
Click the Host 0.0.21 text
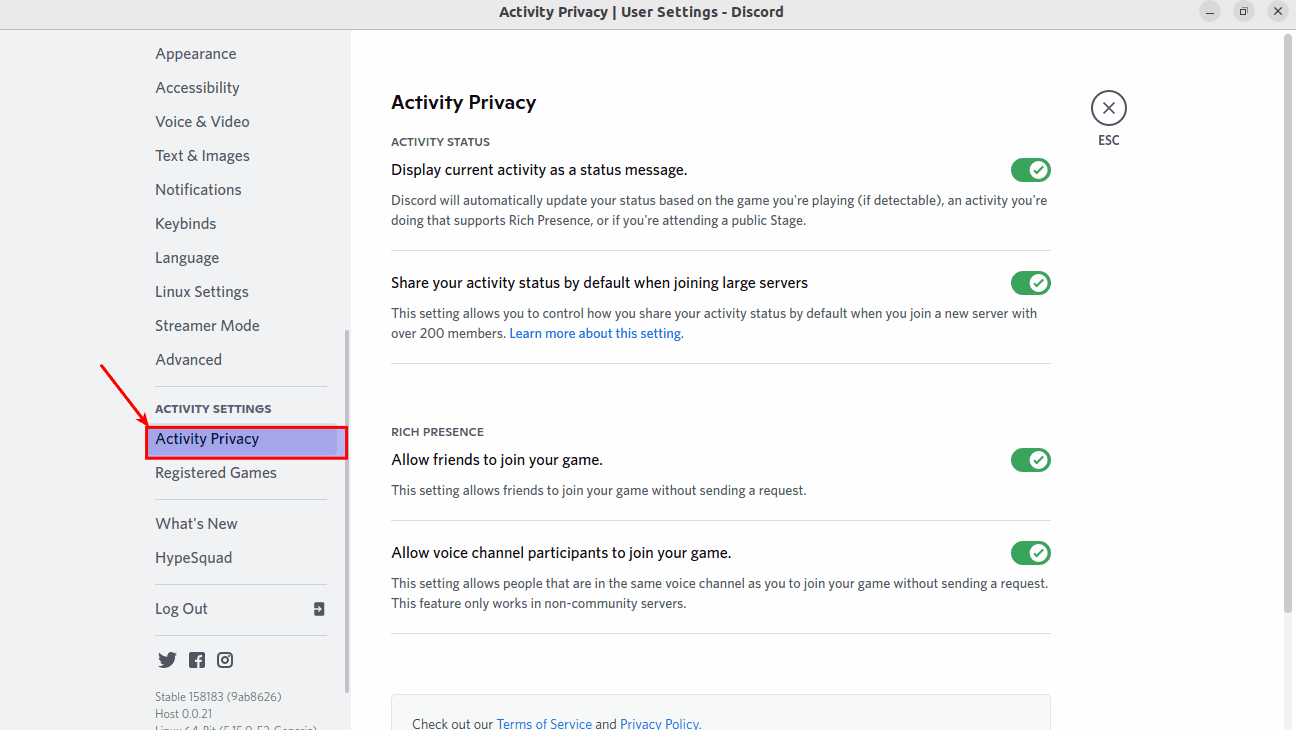184,714
